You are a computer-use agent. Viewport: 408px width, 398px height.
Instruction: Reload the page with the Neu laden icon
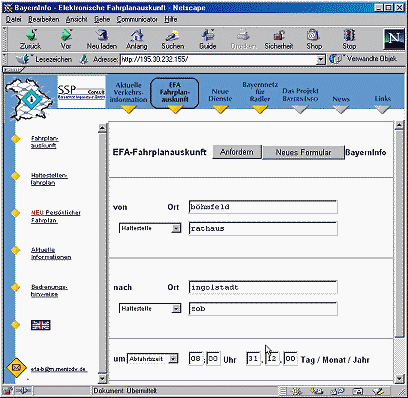tap(102, 35)
